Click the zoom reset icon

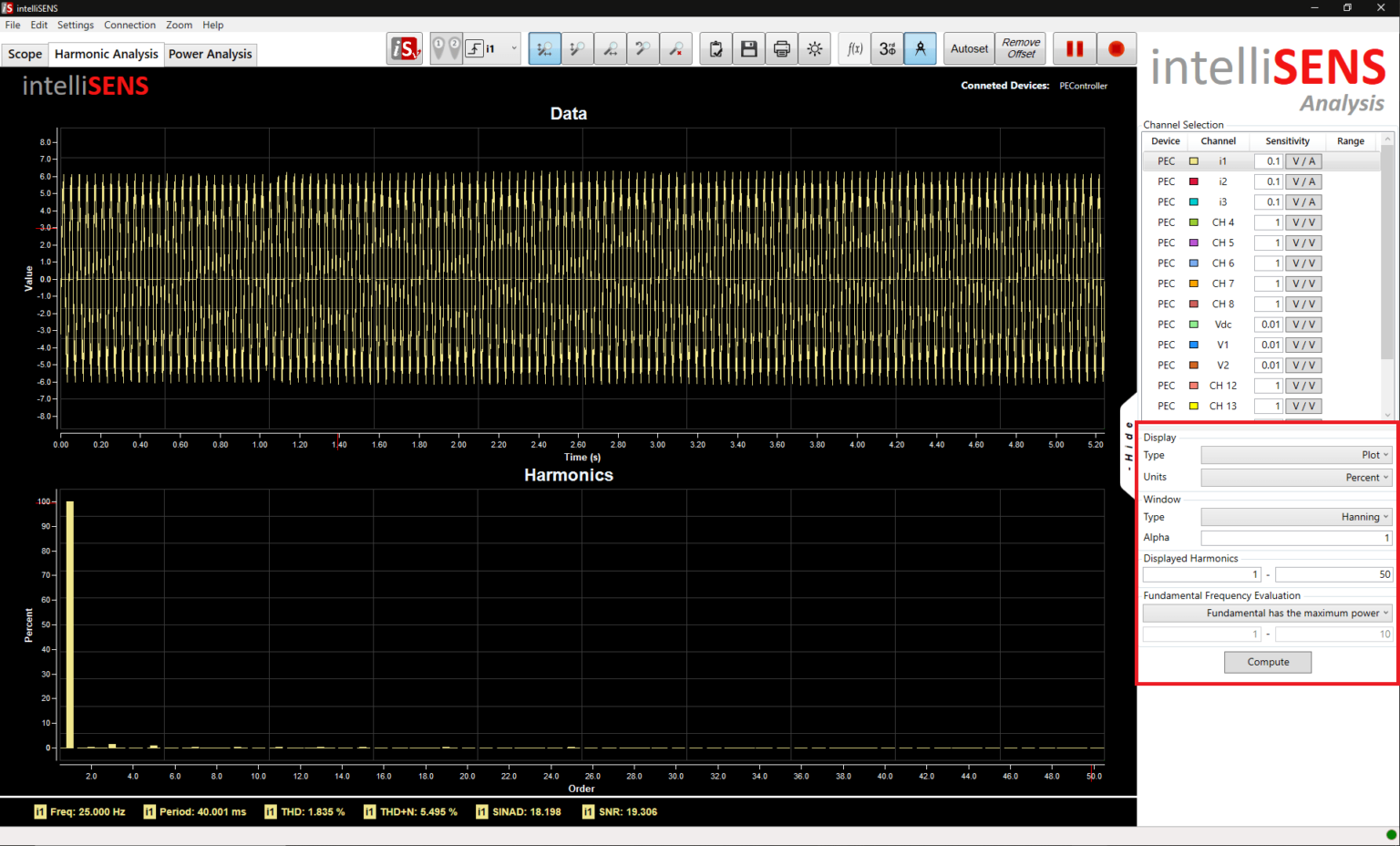(x=675, y=48)
